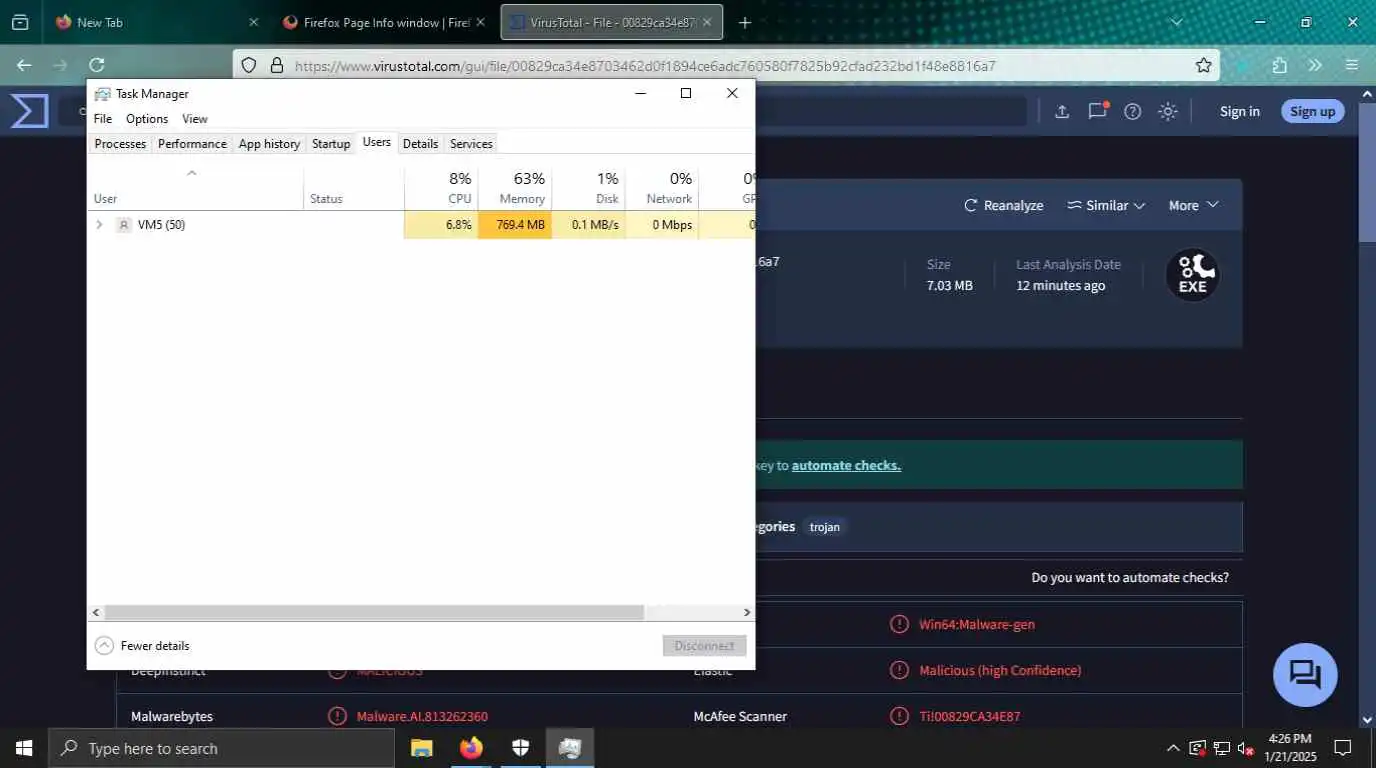Bookmark this page with the star icon
The height and width of the screenshot is (768, 1376).
pos(1204,65)
